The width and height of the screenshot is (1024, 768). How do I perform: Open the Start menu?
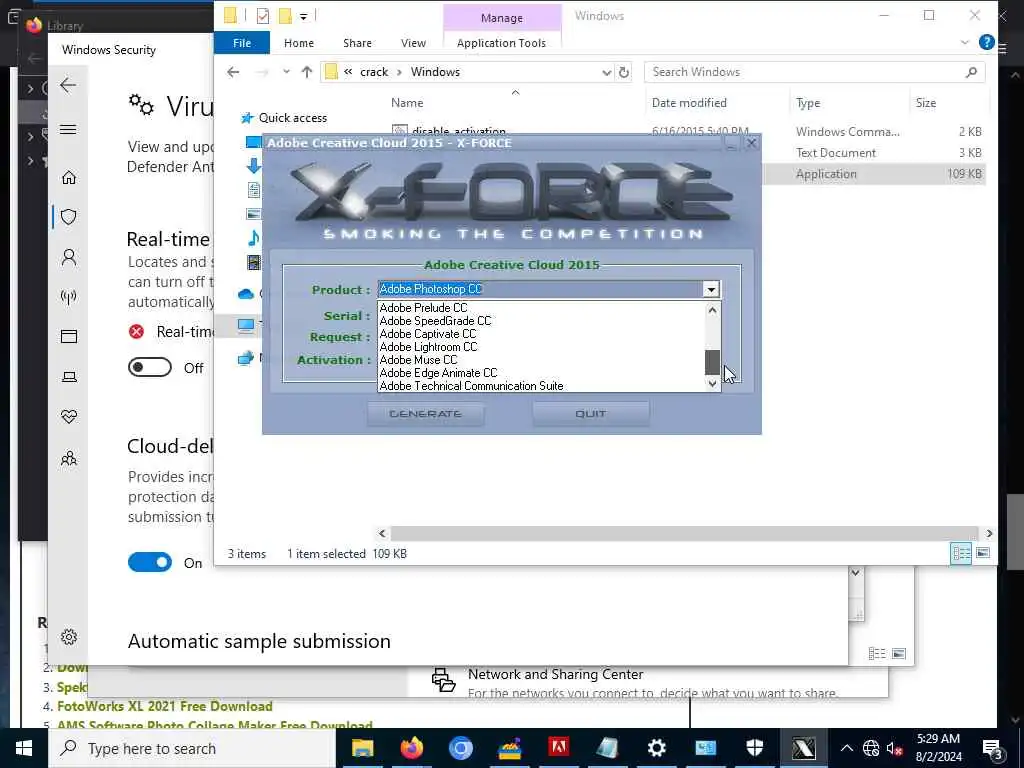click(24, 748)
